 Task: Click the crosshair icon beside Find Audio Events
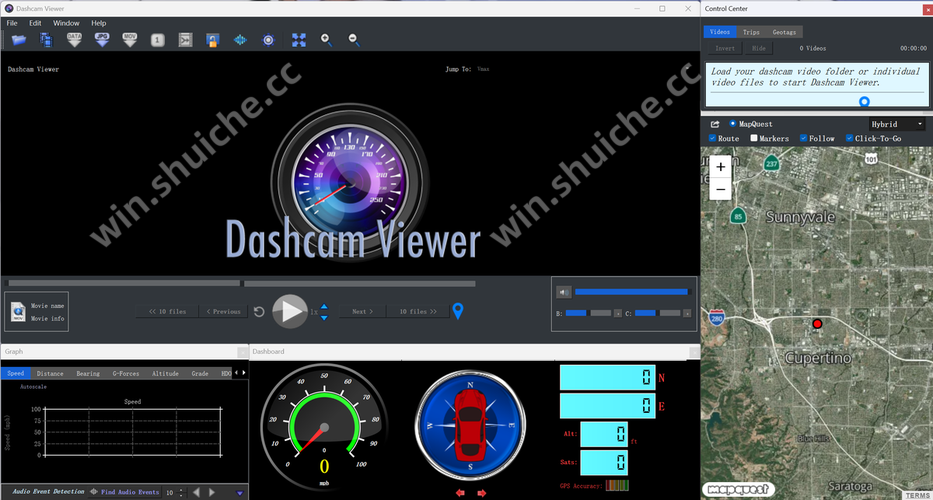94,492
